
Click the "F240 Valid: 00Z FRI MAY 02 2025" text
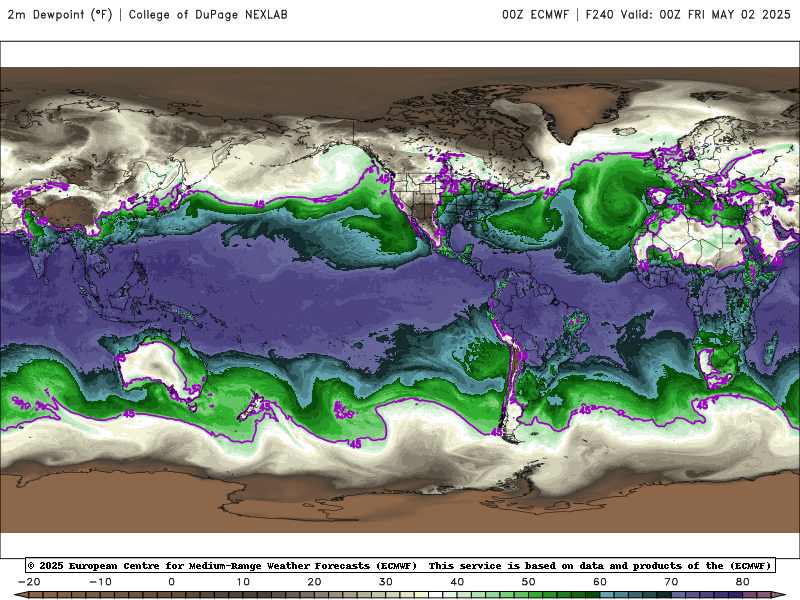click(688, 14)
